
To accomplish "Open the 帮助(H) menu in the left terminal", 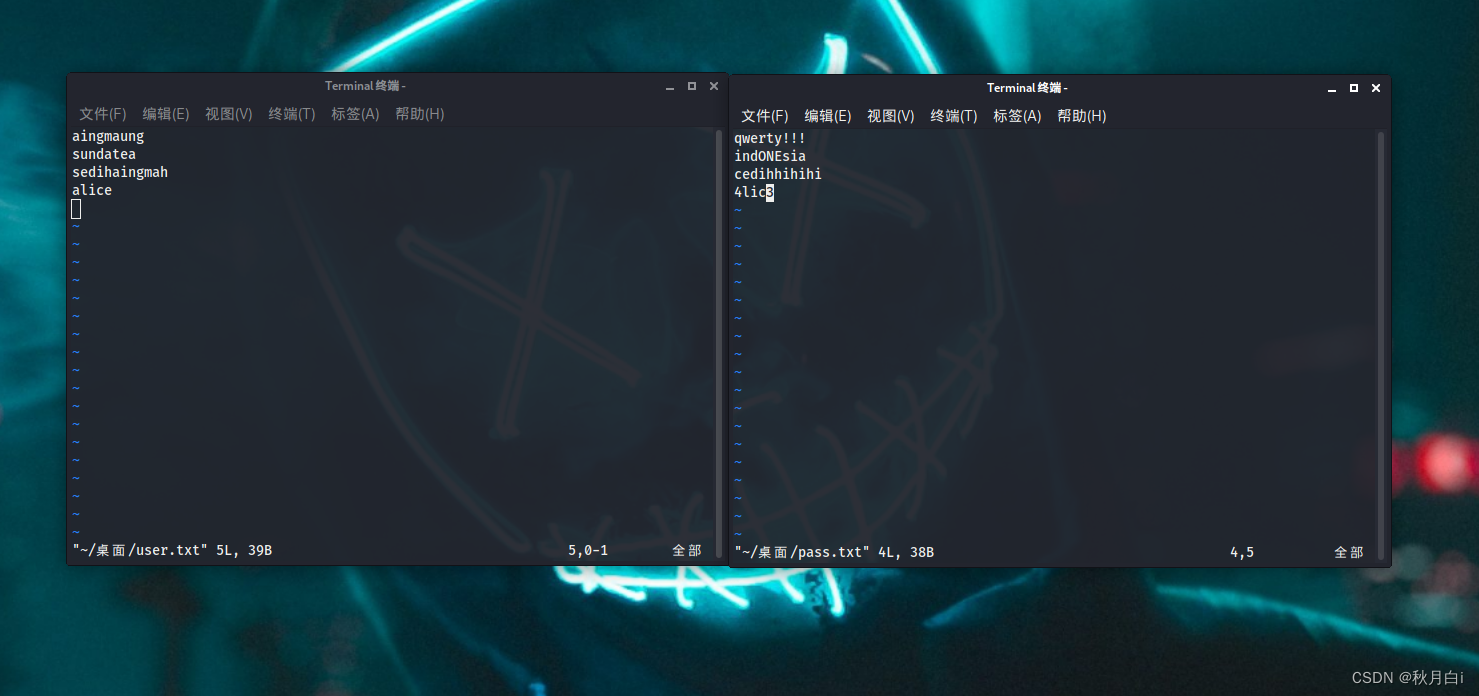I will tap(419, 113).
